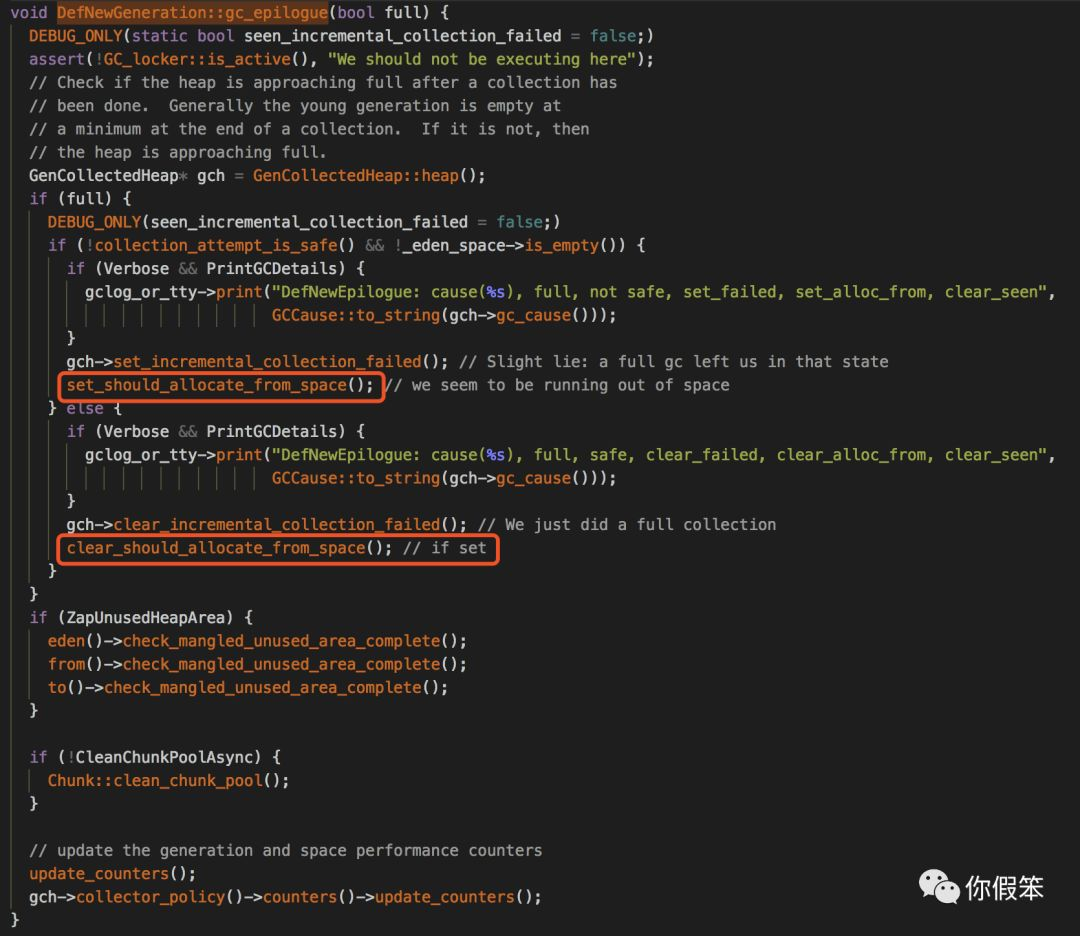Click the '// if set' comment
Image resolution: width=1080 pixels, height=936 pixels.
click(444, 548)
